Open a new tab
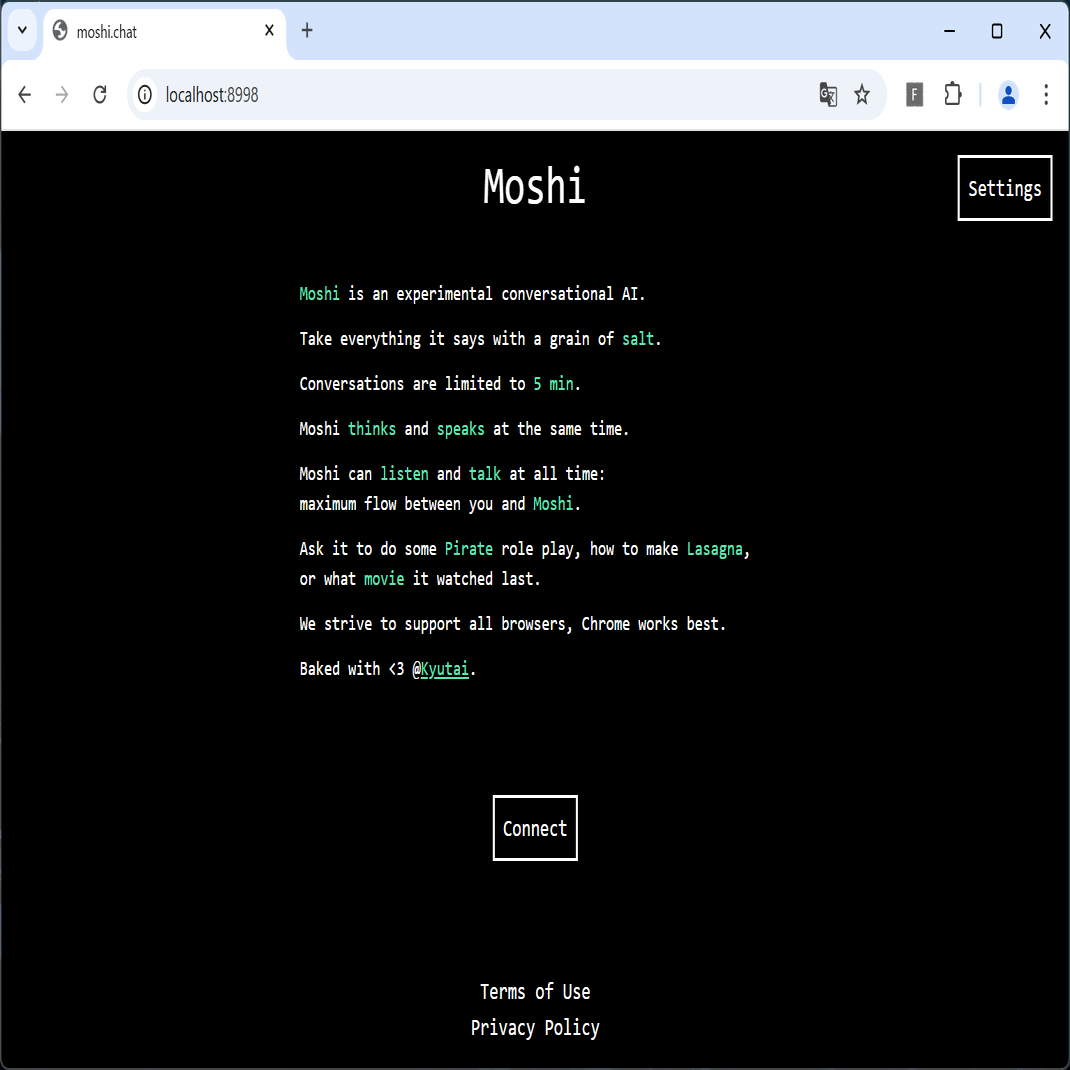 pos(307,30)
